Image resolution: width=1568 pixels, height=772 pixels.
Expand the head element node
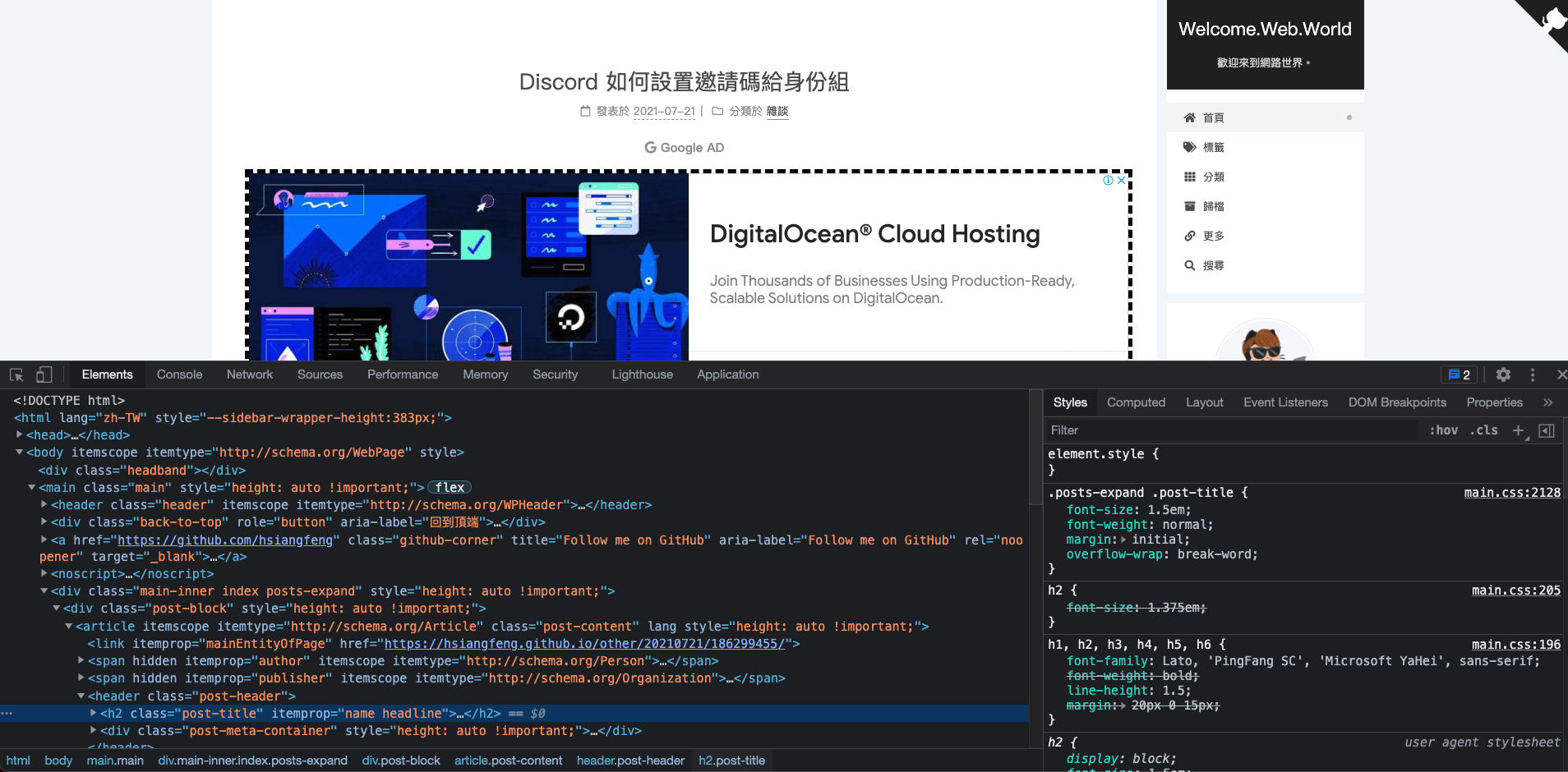point(20,435)
